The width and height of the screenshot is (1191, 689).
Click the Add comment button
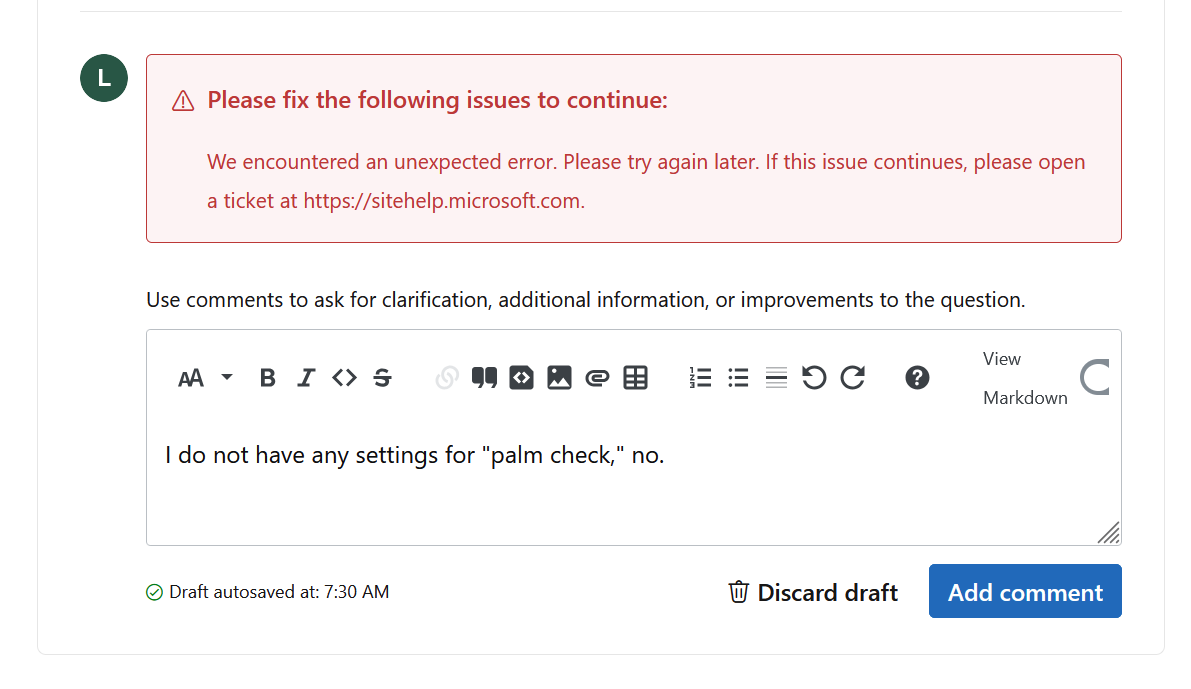point(1025,591)
